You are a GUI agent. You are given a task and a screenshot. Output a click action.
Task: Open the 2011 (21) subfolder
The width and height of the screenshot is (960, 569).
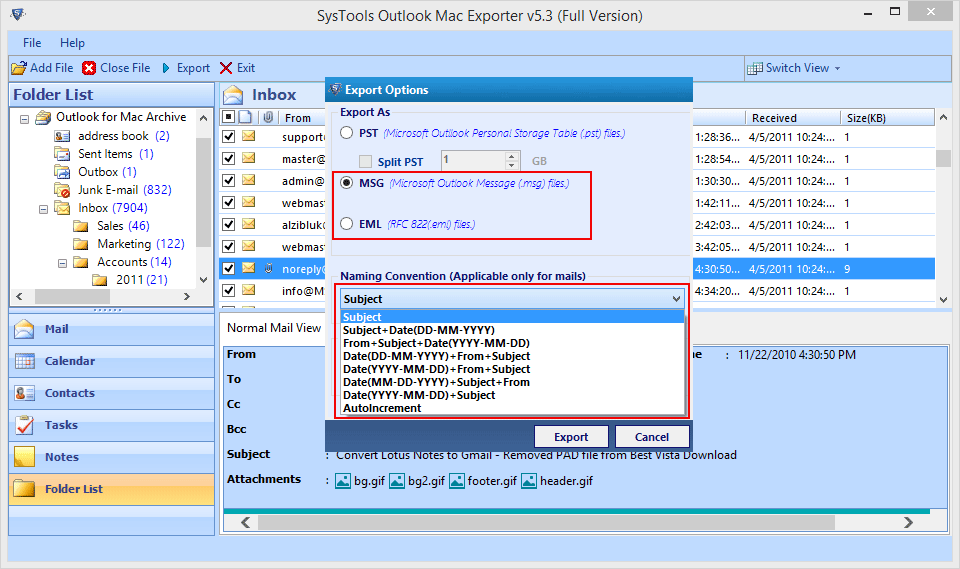coord(141,280)
